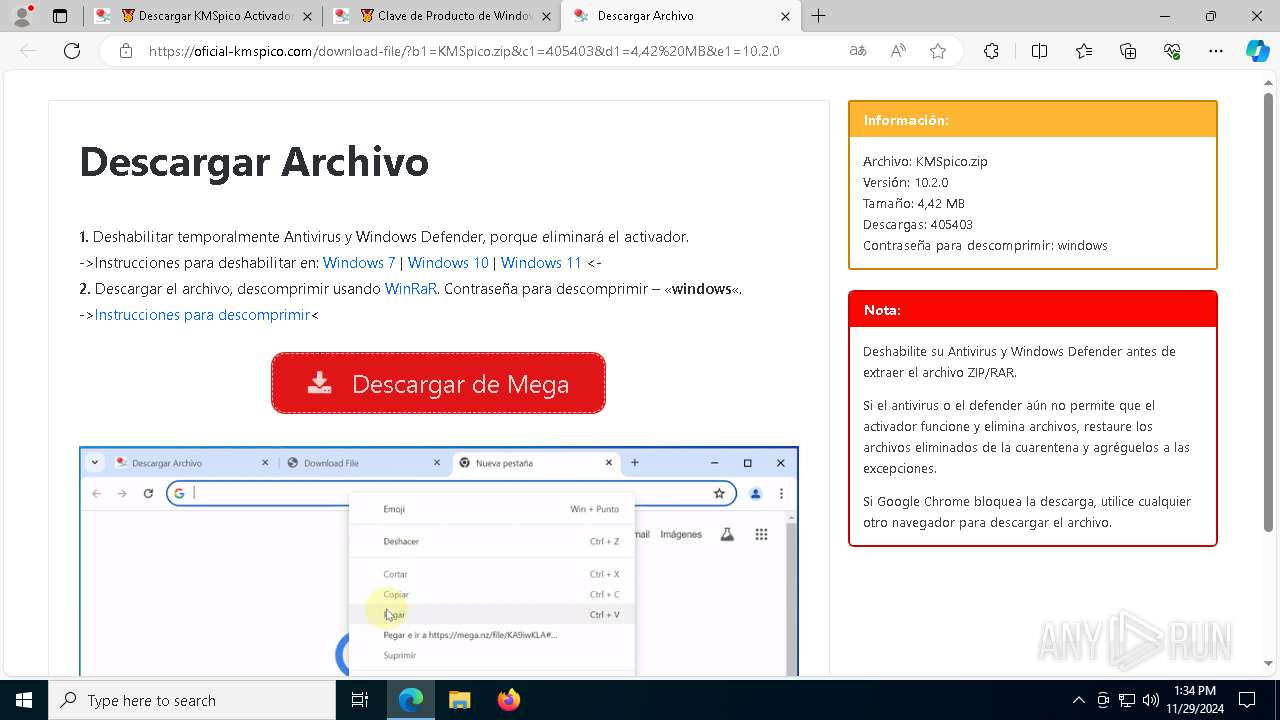The width and height of the screenshot is (1280, 720).
Task: Refresh the page with the reload icon
Action: click(72, 51)
